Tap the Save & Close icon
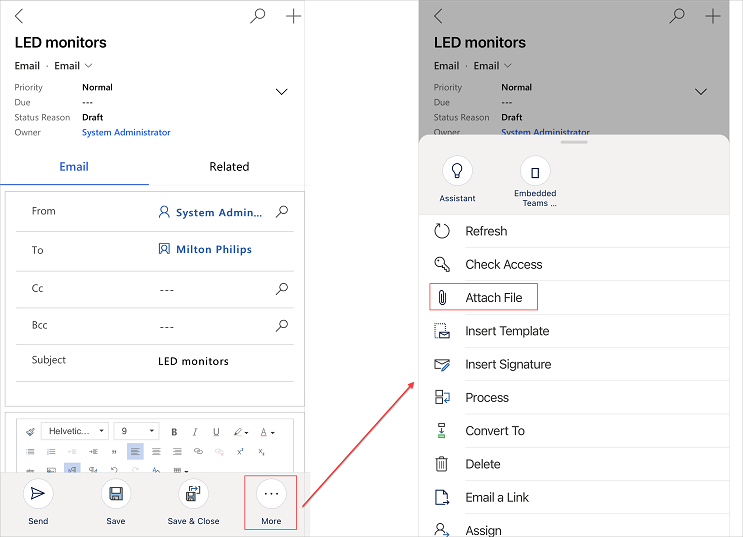Image resolution: width=743 pixels, height=537 pixels. pyautogui.click(x=193, y=493)
